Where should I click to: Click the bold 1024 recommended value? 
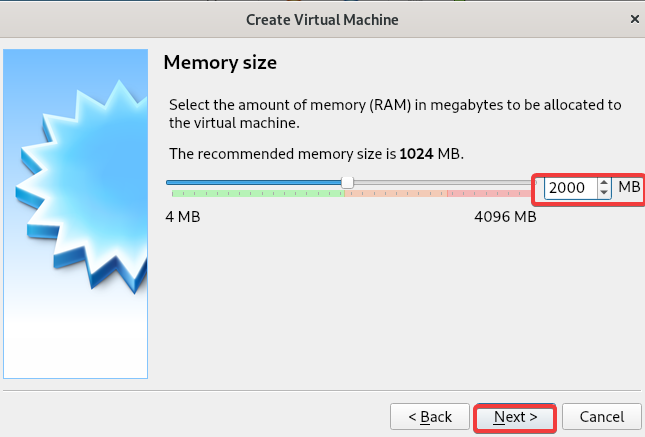[x=416, y=154]
